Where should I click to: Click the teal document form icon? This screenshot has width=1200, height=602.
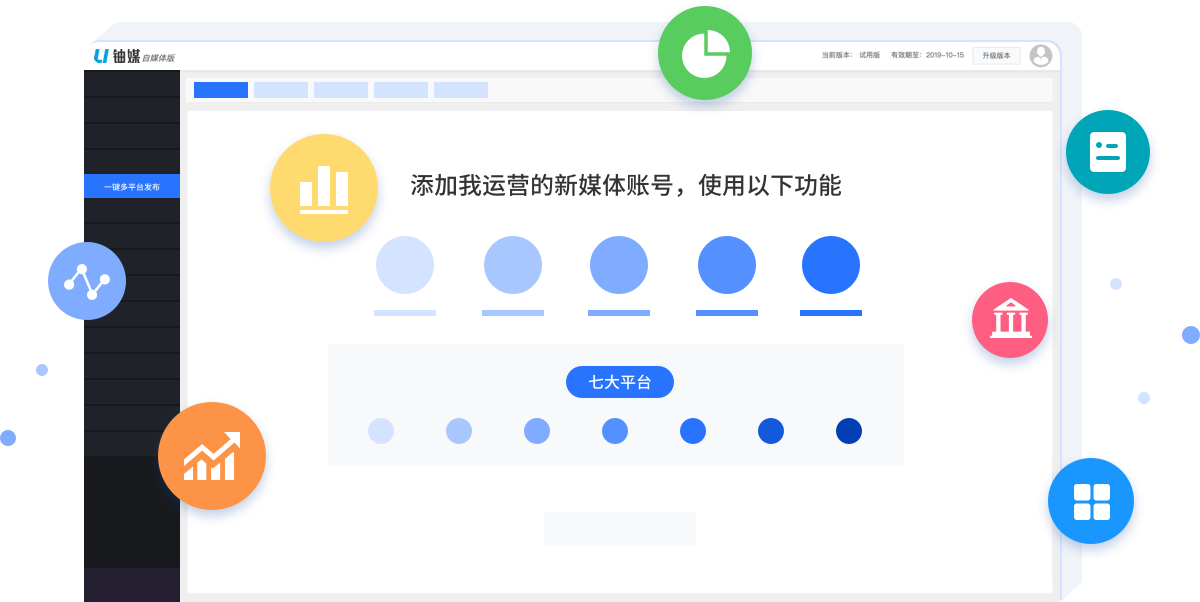1107,152
